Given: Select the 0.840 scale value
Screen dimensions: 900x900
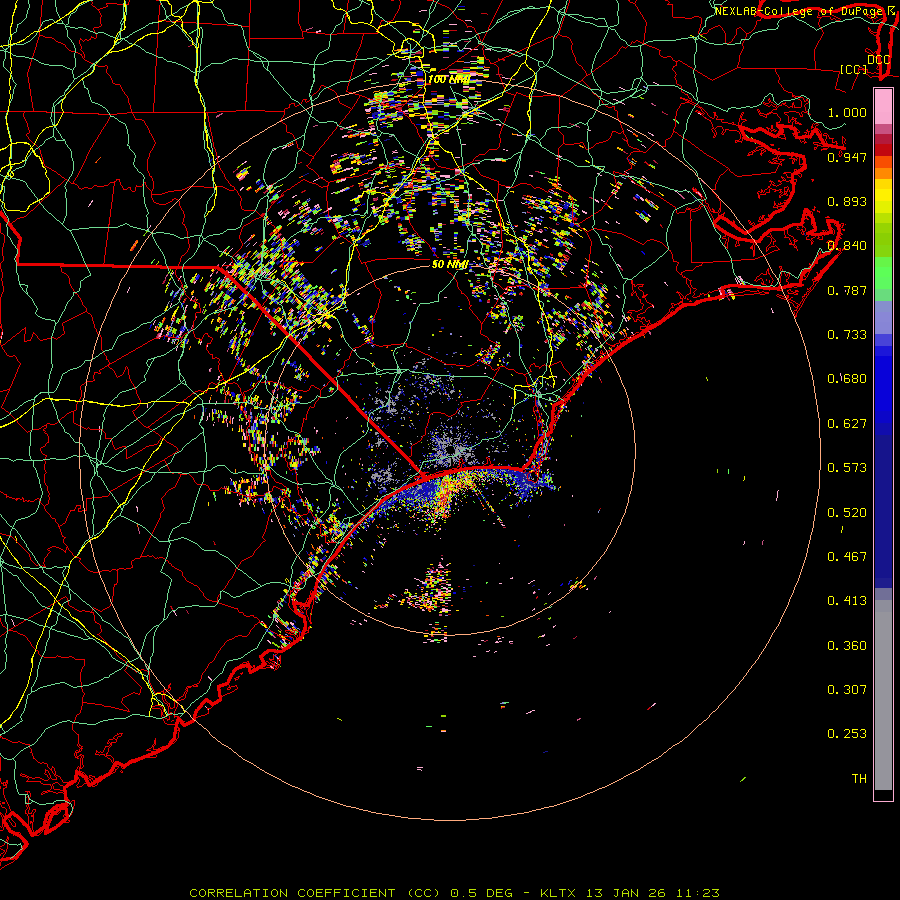Looking at the screenshot, I should pos(847,246).
